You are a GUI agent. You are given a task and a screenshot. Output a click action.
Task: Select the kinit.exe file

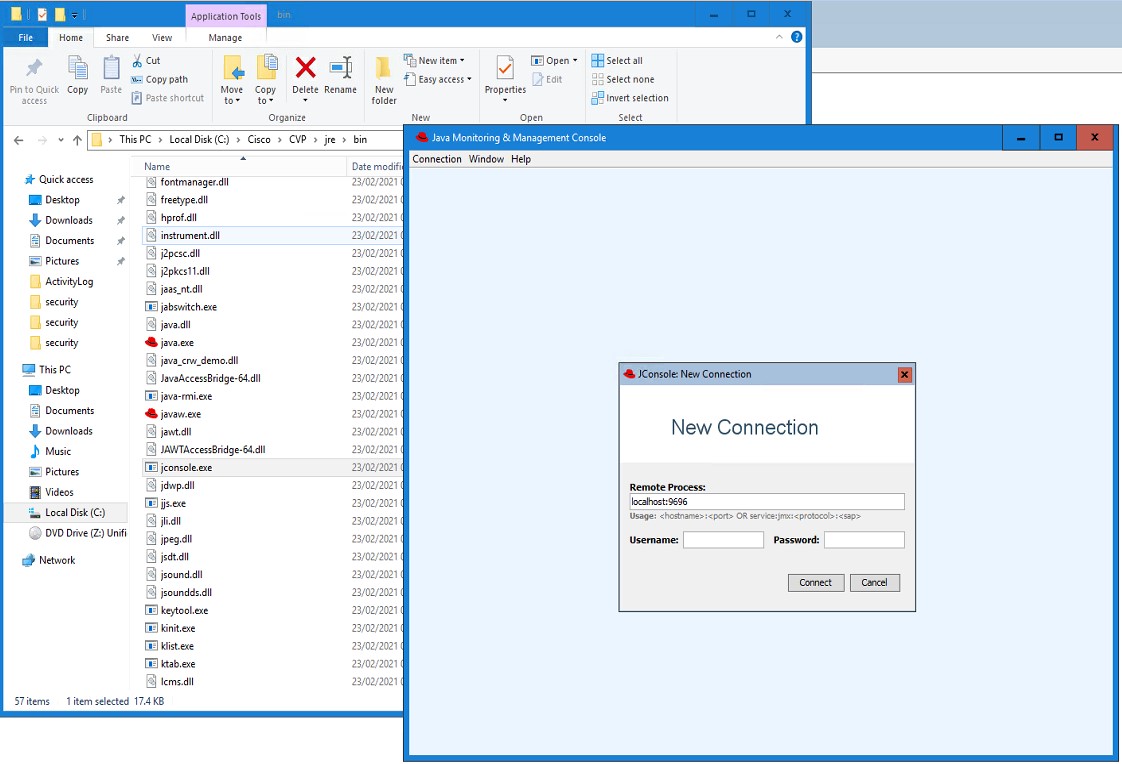(x=177, y=629)
